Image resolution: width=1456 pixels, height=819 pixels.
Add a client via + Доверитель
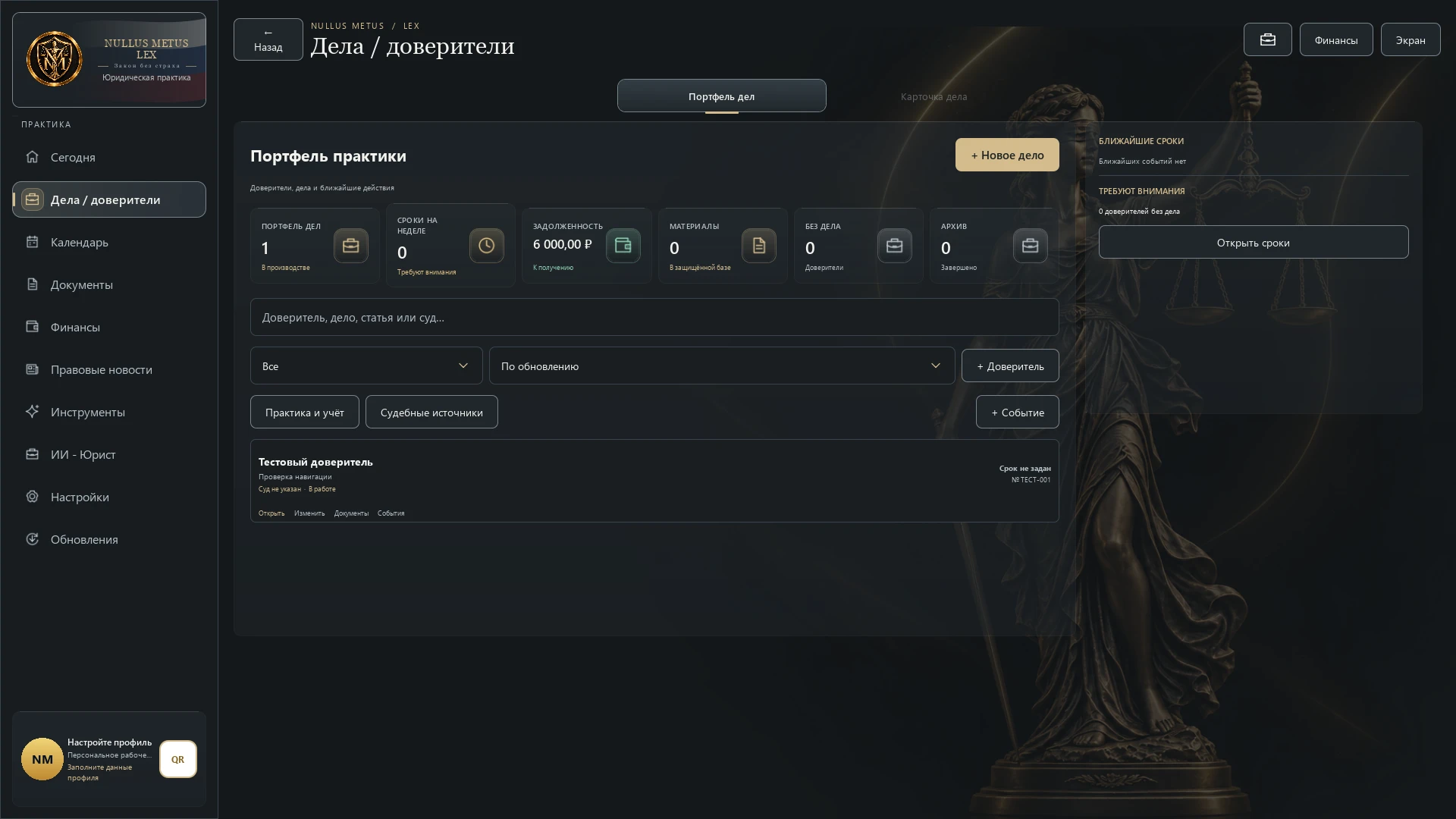1010,366
